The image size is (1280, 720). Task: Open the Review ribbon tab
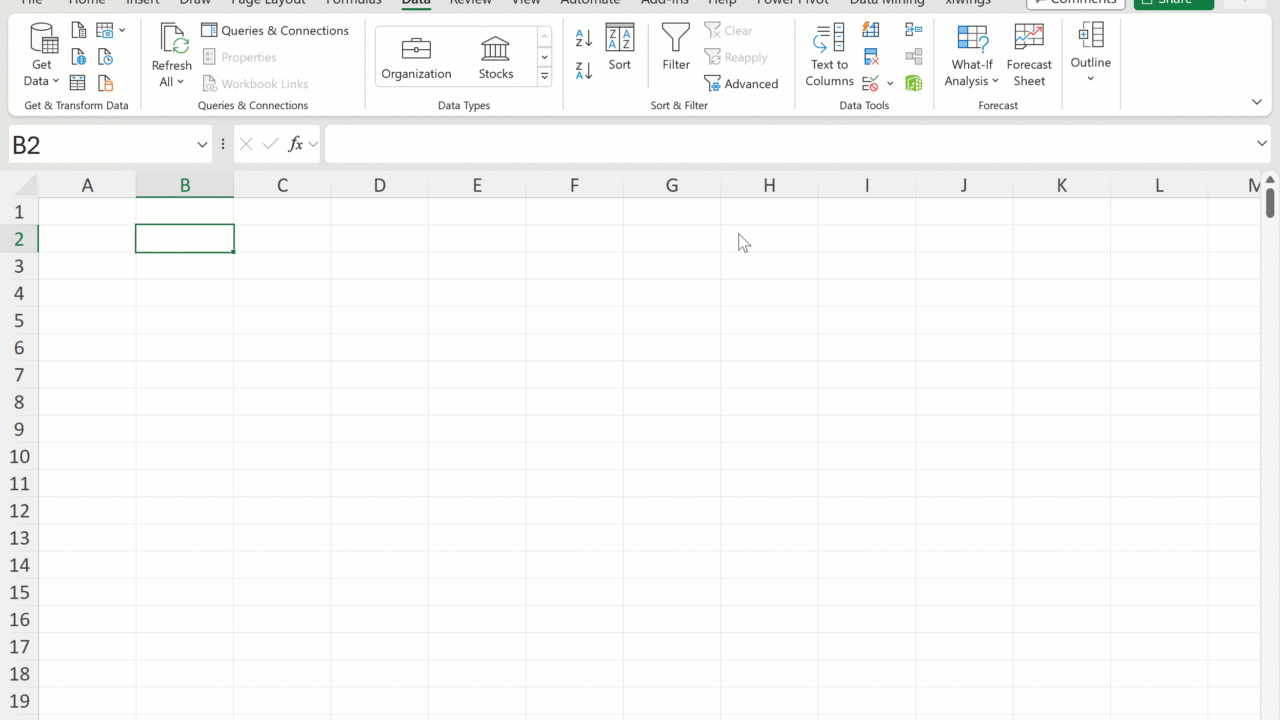pyautogui.click(x=471, y=3)
